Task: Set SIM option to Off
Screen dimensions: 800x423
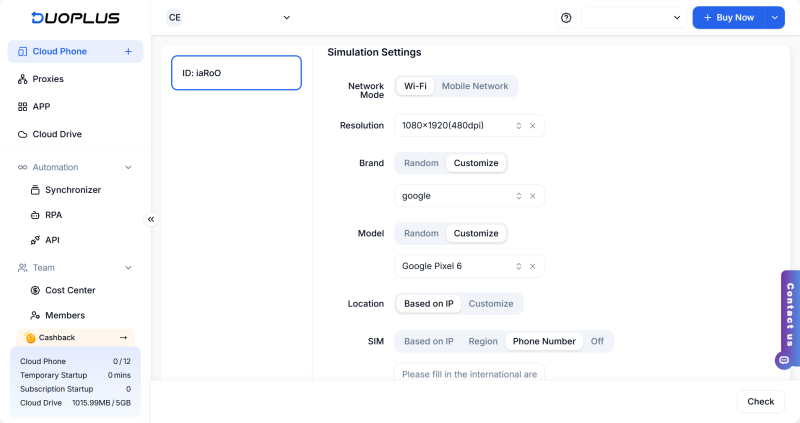Action: 597,341
